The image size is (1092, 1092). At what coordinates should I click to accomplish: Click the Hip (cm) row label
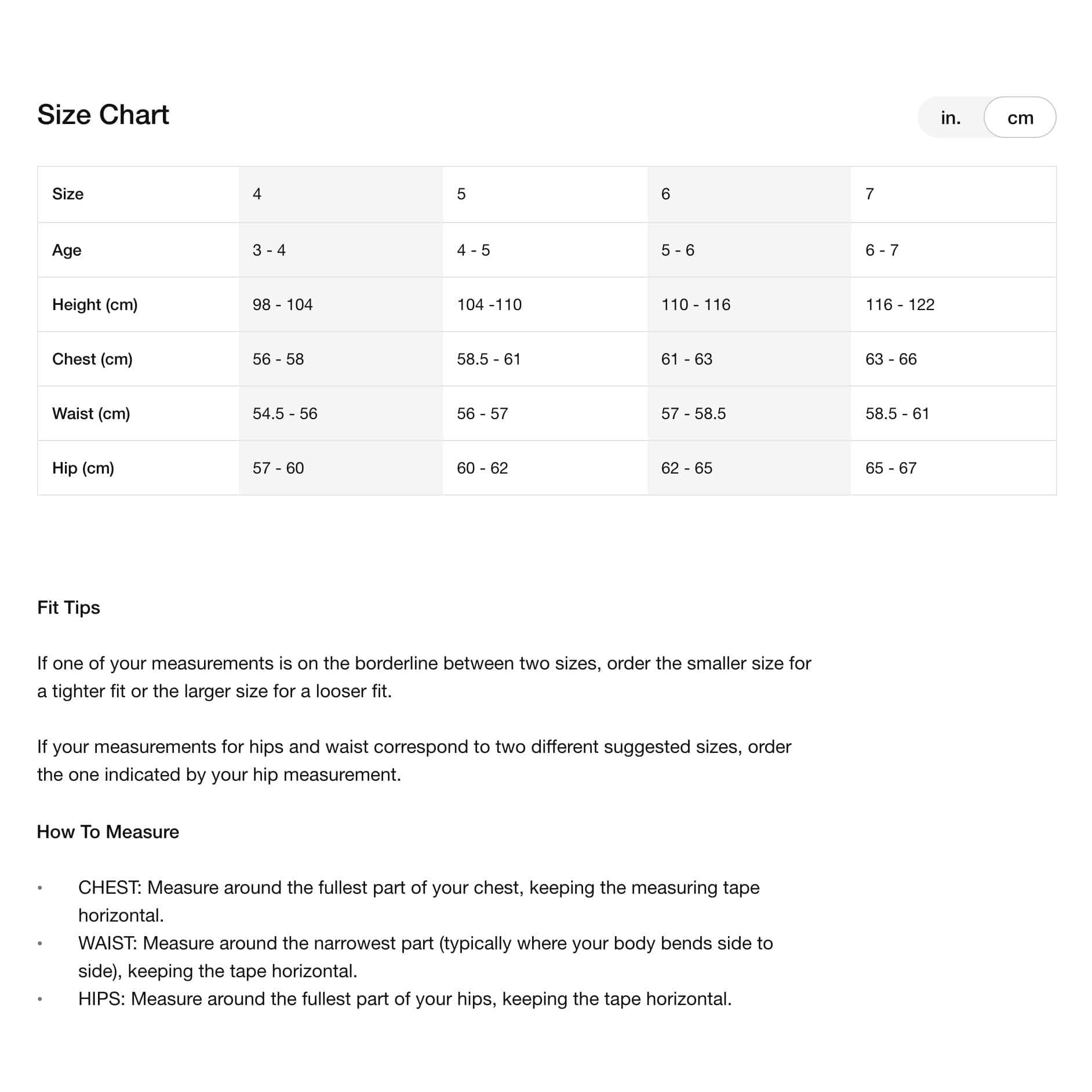coord(83,468)
